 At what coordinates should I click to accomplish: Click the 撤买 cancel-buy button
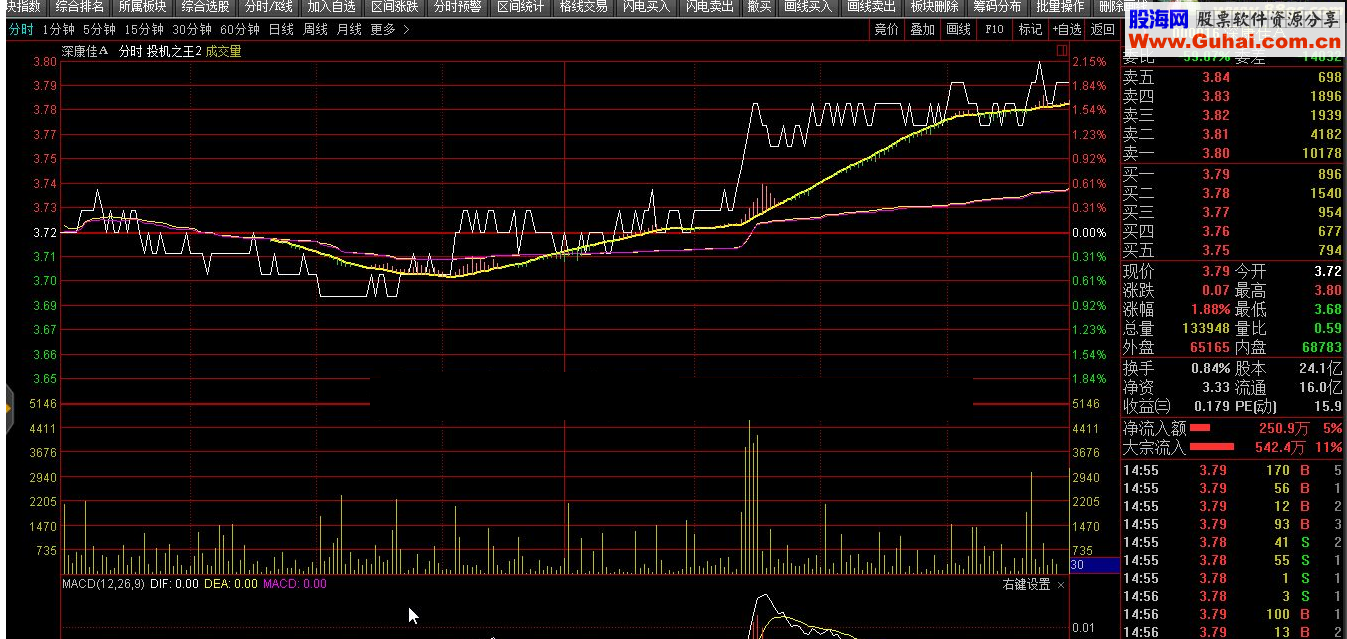click(760, 7)
